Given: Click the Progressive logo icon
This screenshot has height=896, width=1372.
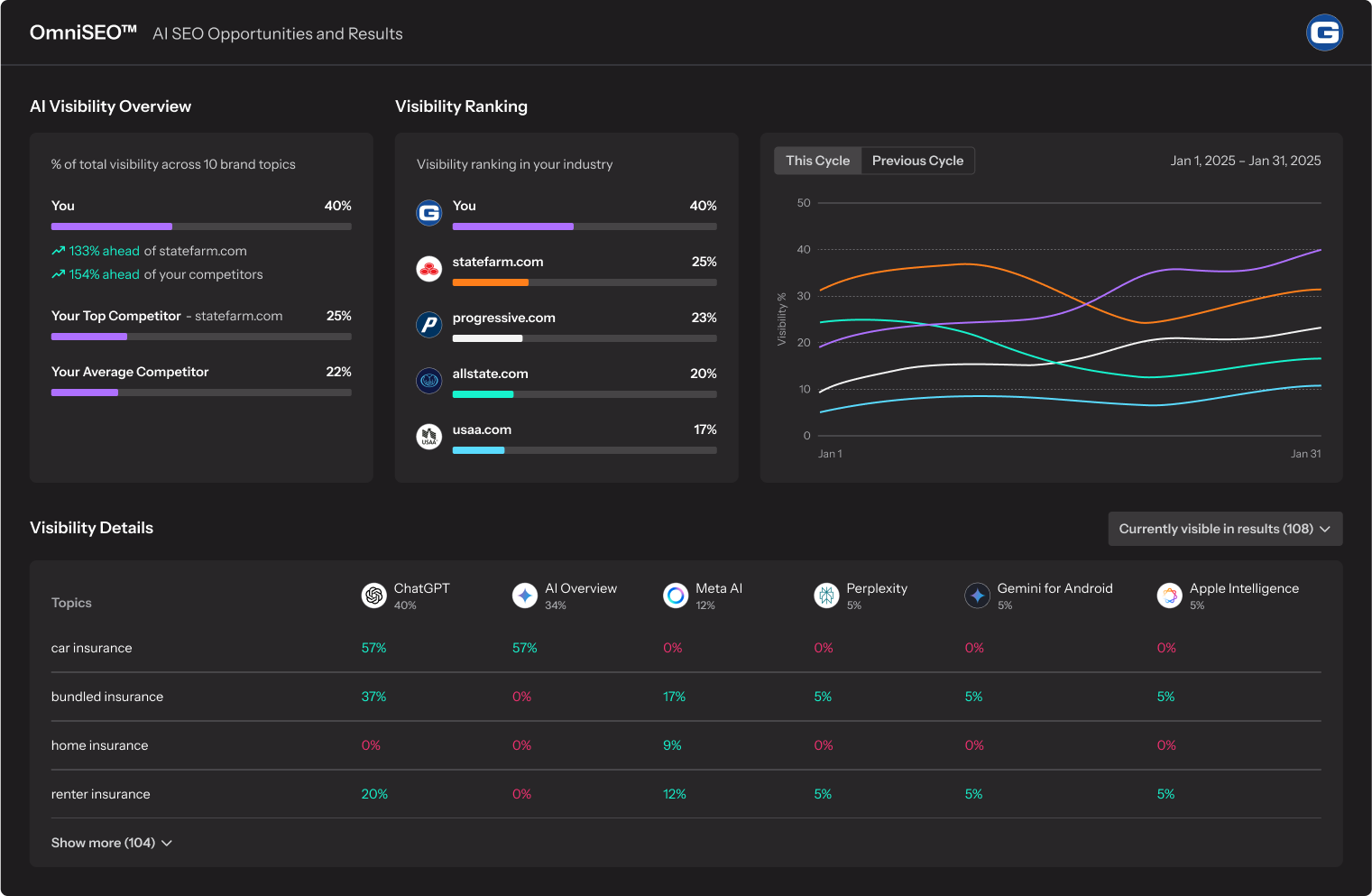Looking at the screenshot, I should point(429,325).
